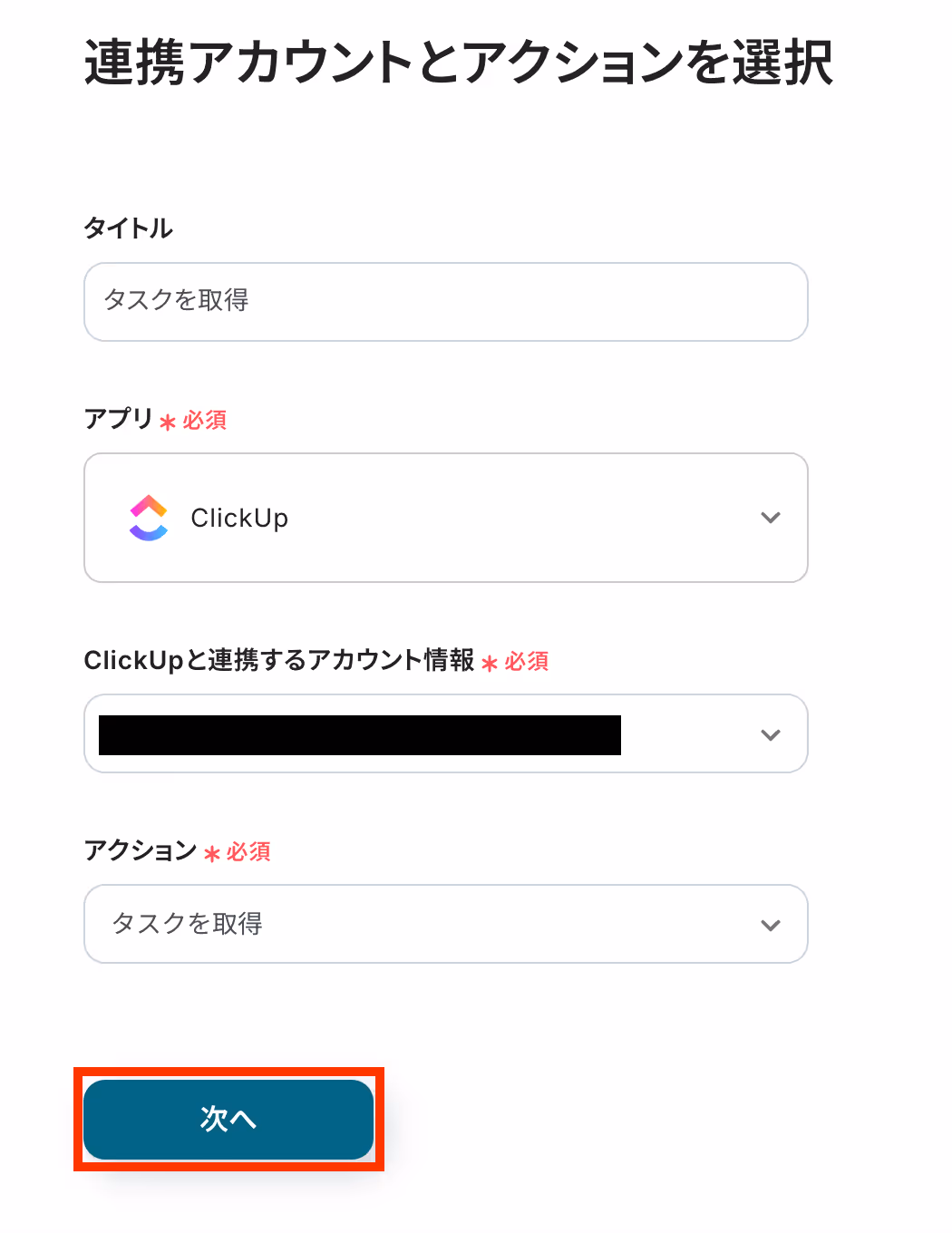Click the 必須 marker beside アクション
952x1233 pixels.
pyautogui.click(x=248, y=851)
